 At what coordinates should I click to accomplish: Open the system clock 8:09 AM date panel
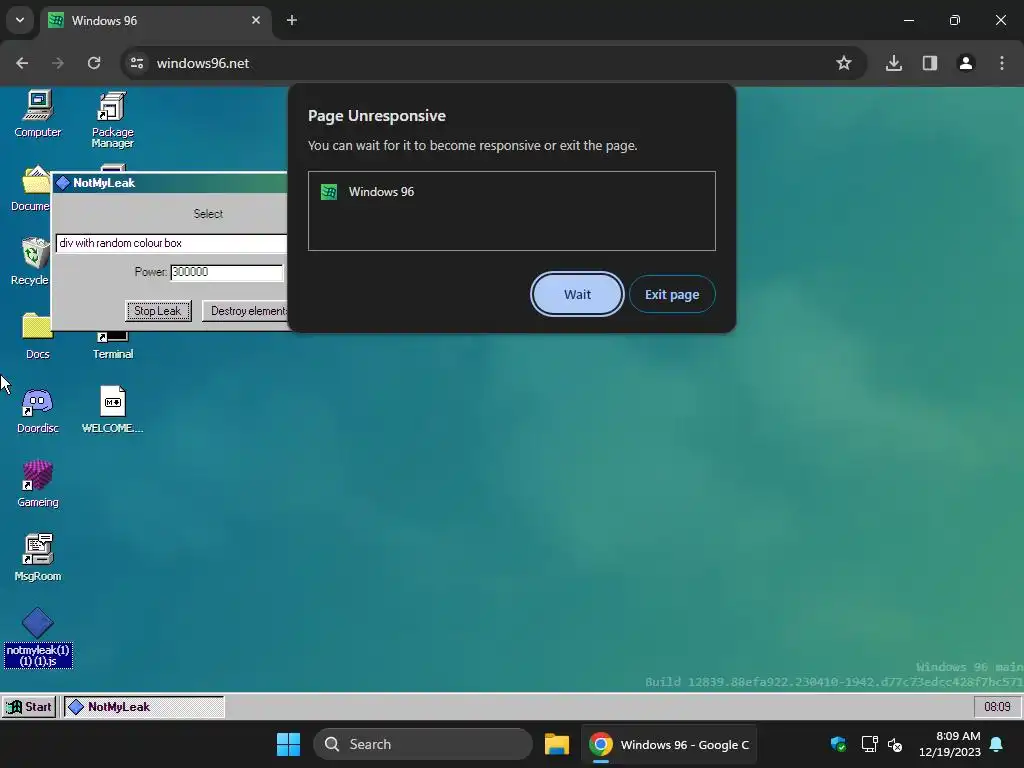coord(950,744)
